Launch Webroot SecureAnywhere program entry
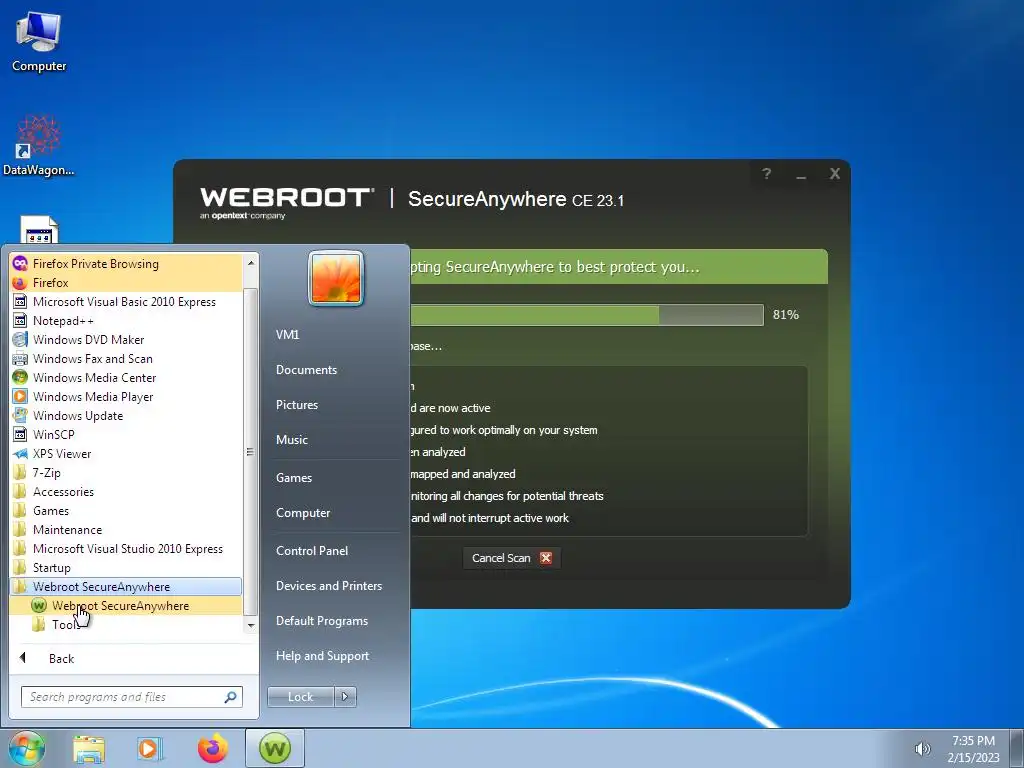Screen dimensions: 1024x768 125,605
